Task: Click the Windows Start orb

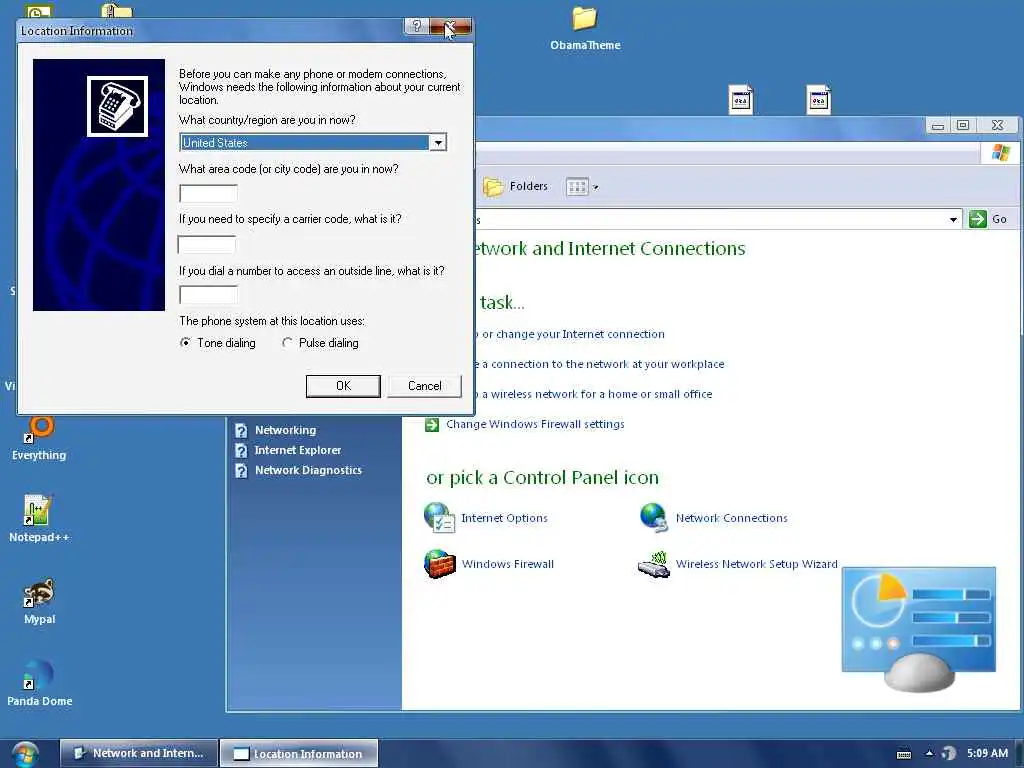Action: 25,753
